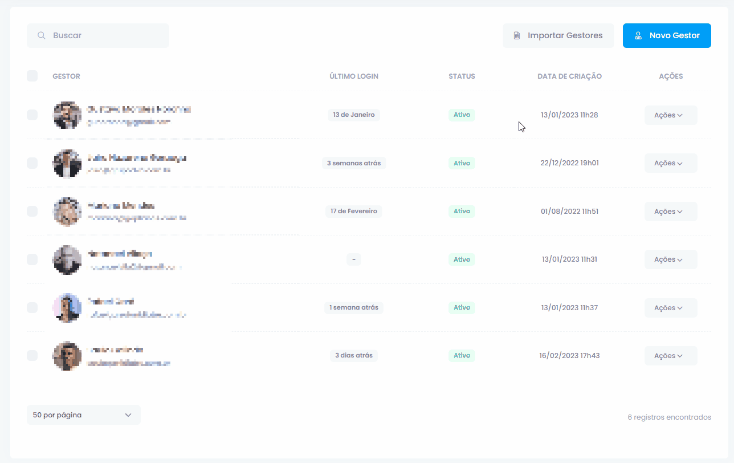Click Novo Gestor button
This screenshot has width=734, height=463.
coord(667,36)
